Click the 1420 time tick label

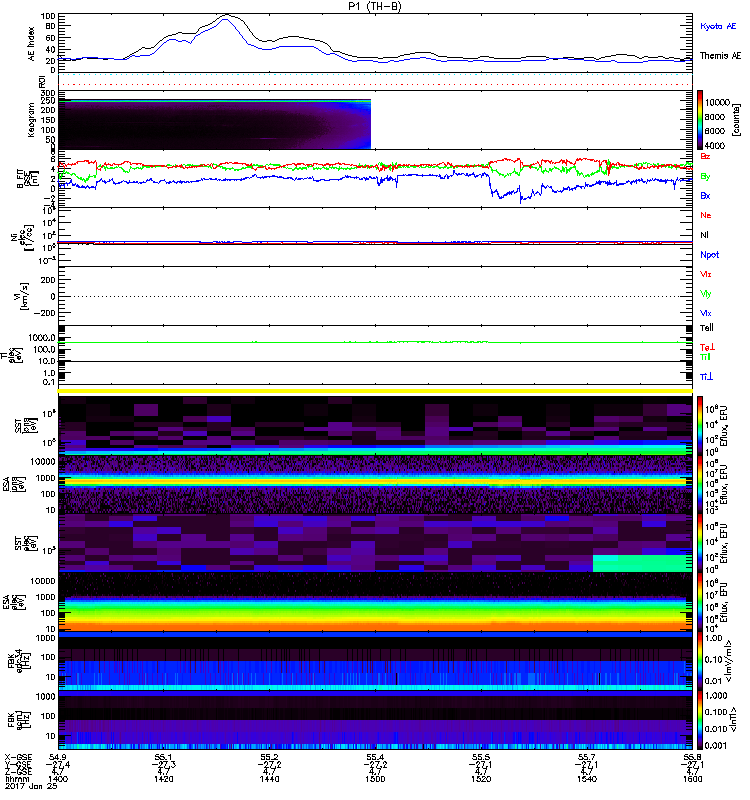(x=163, y=779)
